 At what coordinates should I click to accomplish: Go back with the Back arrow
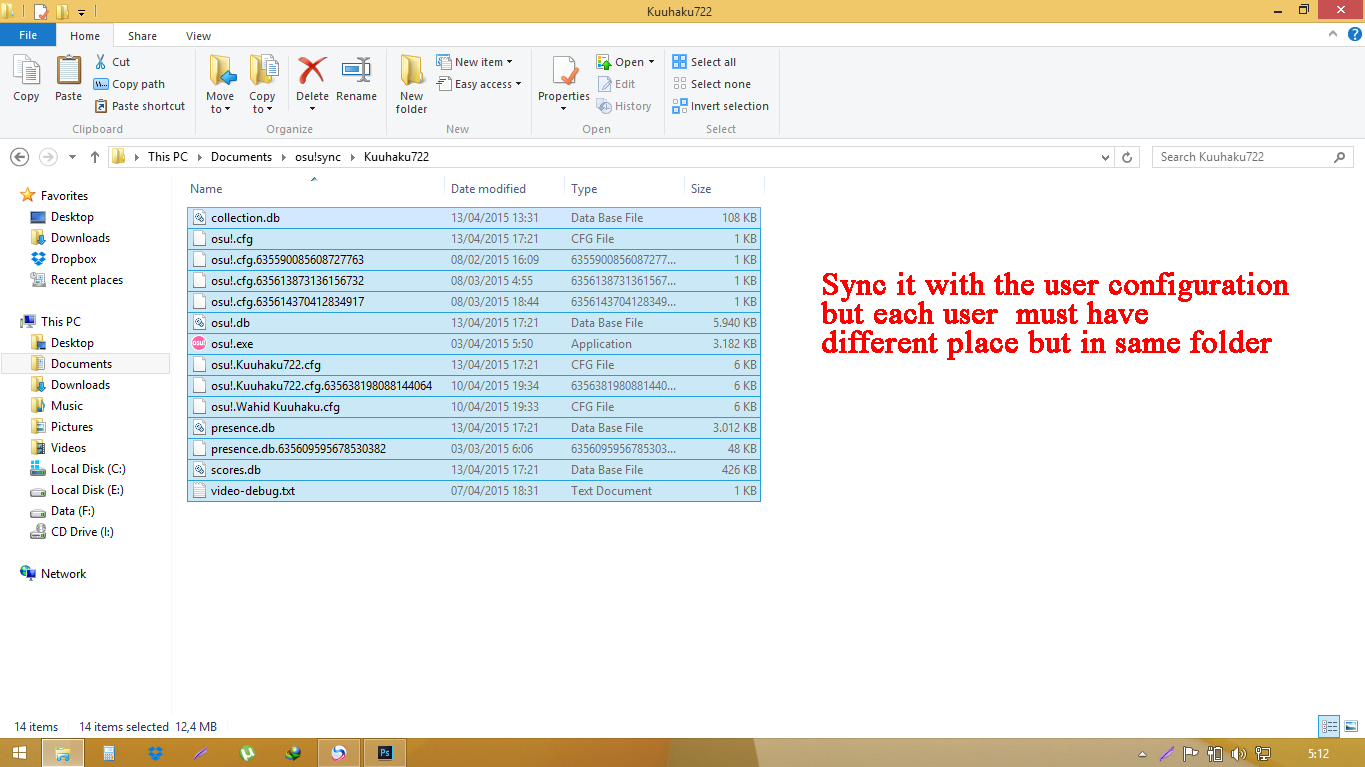tap(19, 157)
